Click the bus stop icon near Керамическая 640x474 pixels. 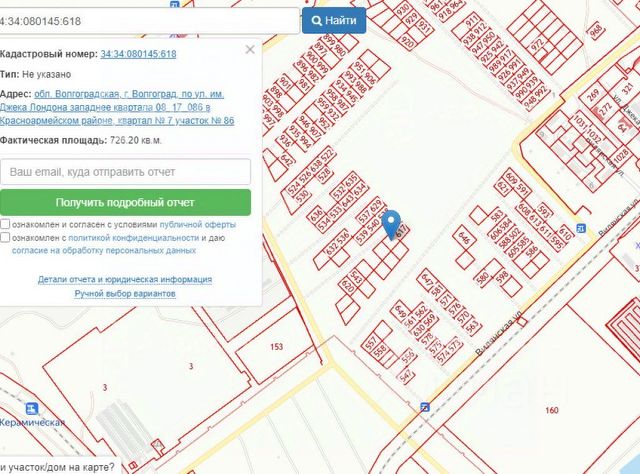tap(31, 408)
